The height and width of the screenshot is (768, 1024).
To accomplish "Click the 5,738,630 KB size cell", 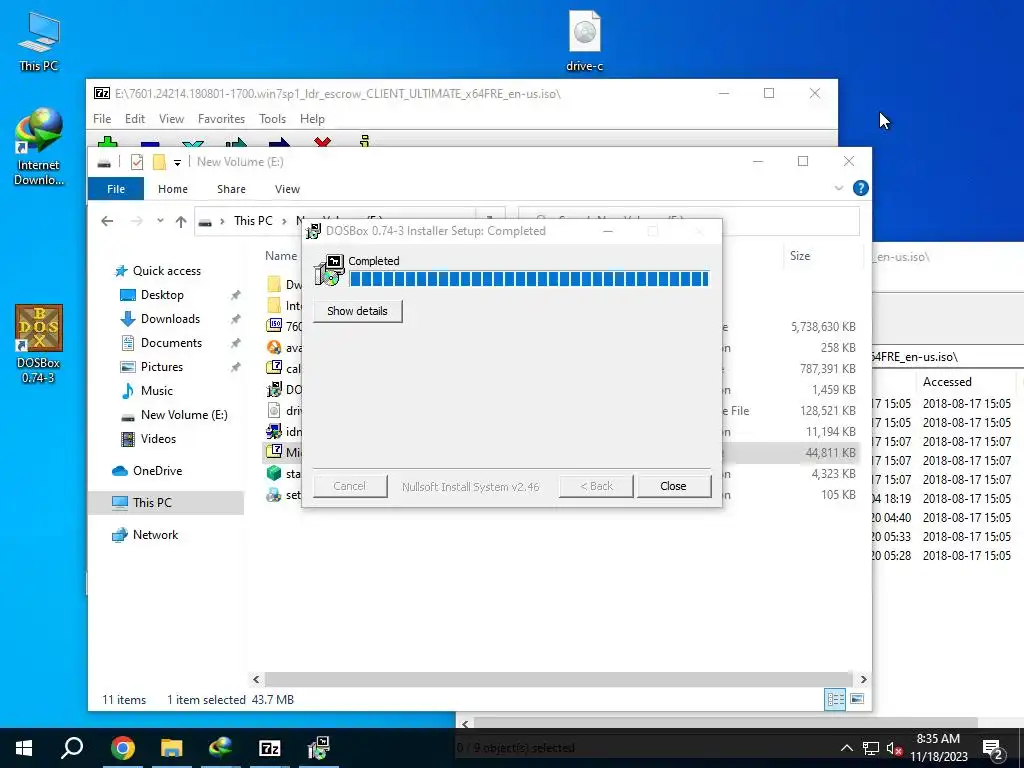I will 823,327.
